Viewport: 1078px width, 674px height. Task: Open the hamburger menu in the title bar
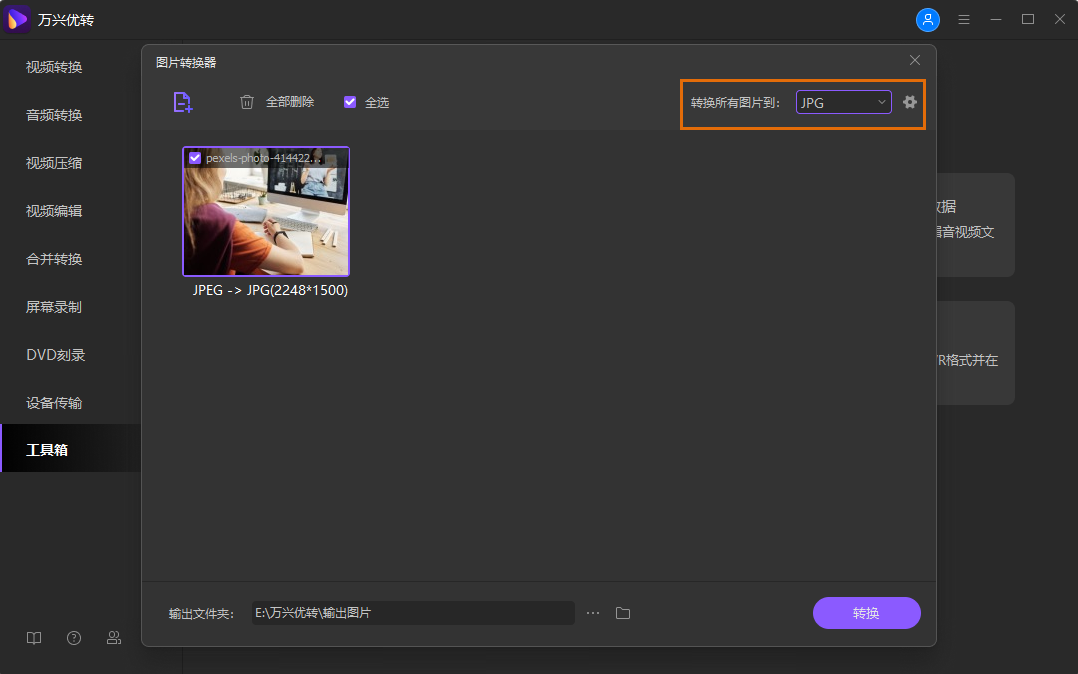point(963,19)
